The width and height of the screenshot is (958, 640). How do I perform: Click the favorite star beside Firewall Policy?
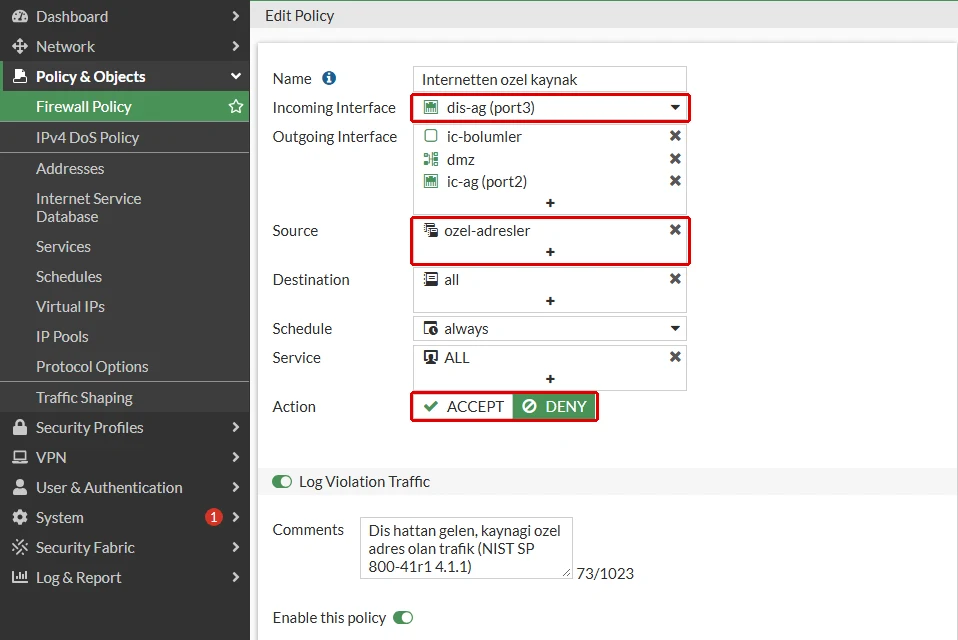(x=236, y=107)
